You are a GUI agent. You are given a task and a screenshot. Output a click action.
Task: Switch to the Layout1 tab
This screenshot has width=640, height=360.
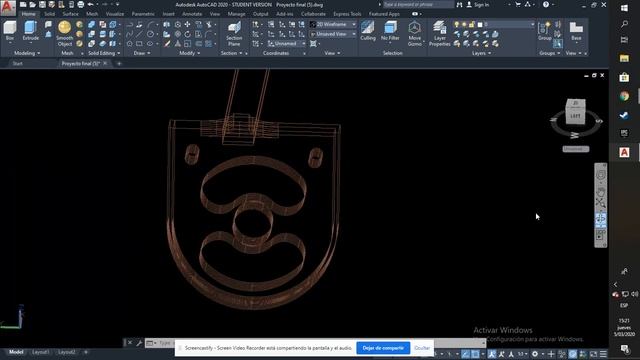[40, 352]
